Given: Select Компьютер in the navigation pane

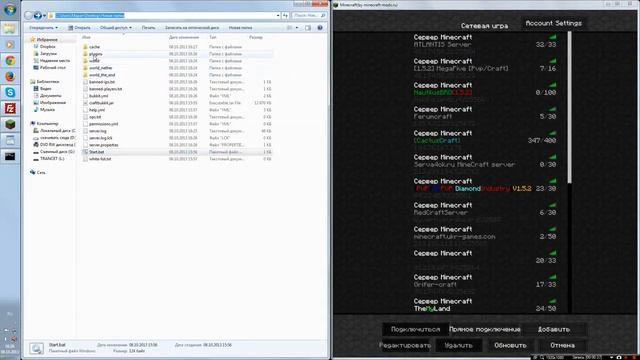Looking at the screenshot, I should point(47,123).
